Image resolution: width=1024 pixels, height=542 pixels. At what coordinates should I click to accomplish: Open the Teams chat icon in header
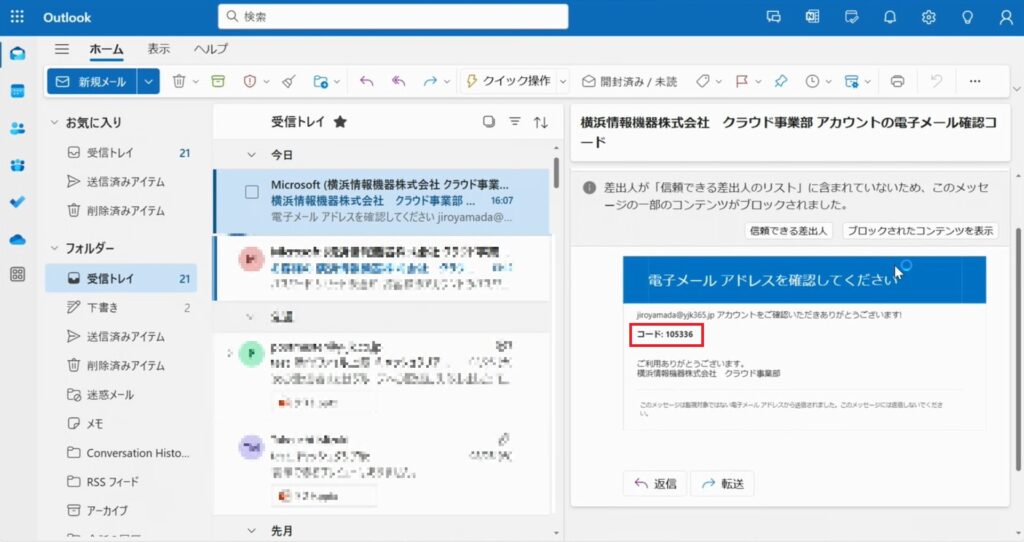coord(773,17)
